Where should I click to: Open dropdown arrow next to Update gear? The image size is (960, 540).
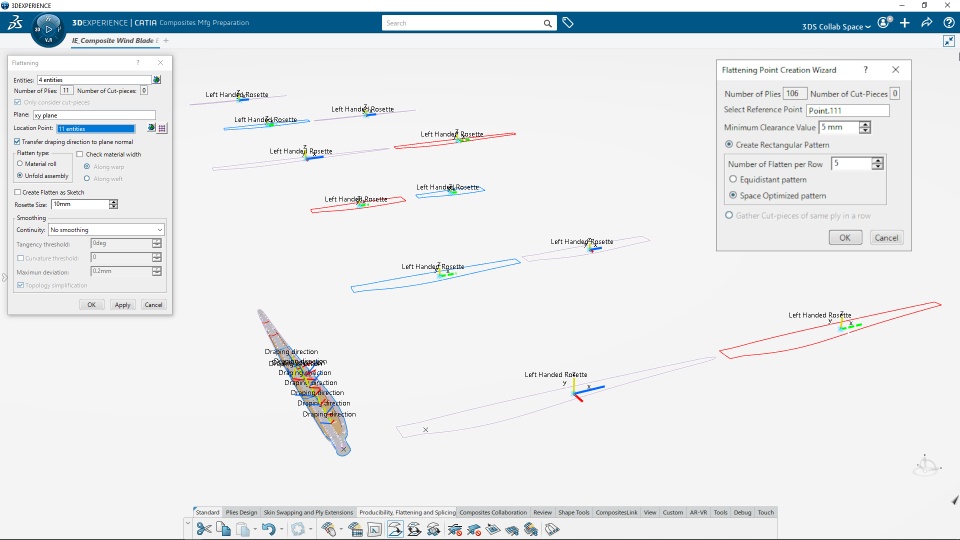pos(310,530)
